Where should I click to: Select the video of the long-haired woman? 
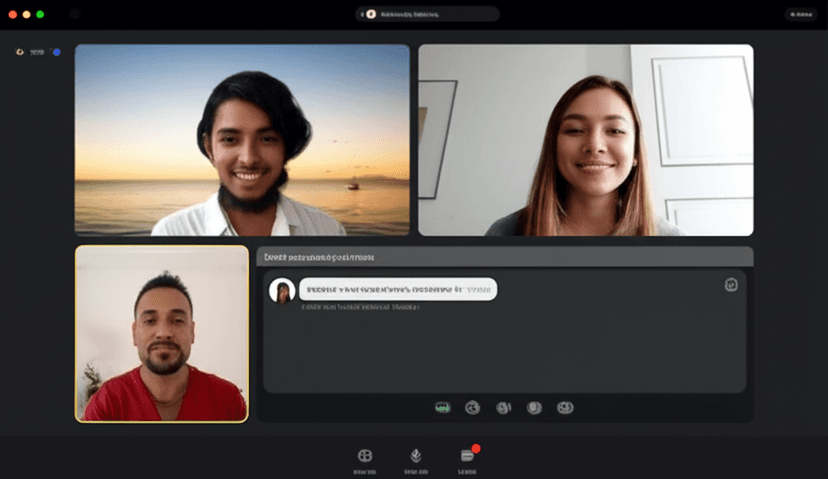pos(585,140)
